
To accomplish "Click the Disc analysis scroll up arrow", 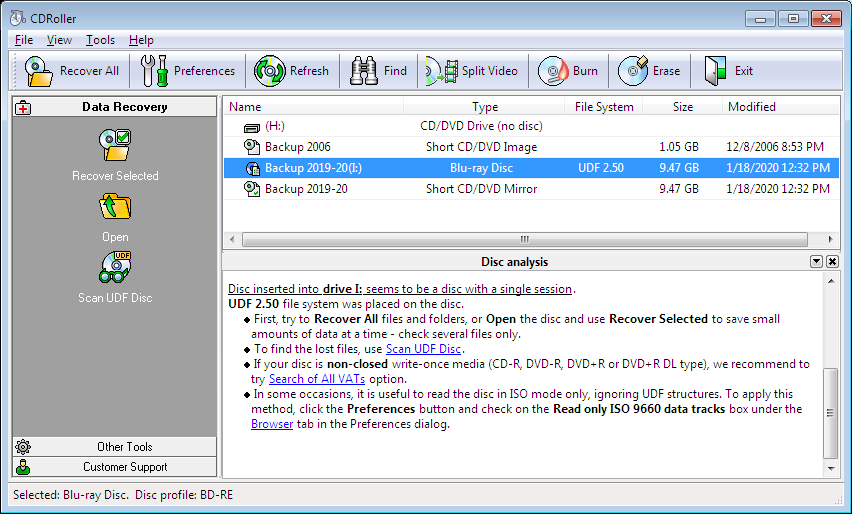I will (831, 281).
